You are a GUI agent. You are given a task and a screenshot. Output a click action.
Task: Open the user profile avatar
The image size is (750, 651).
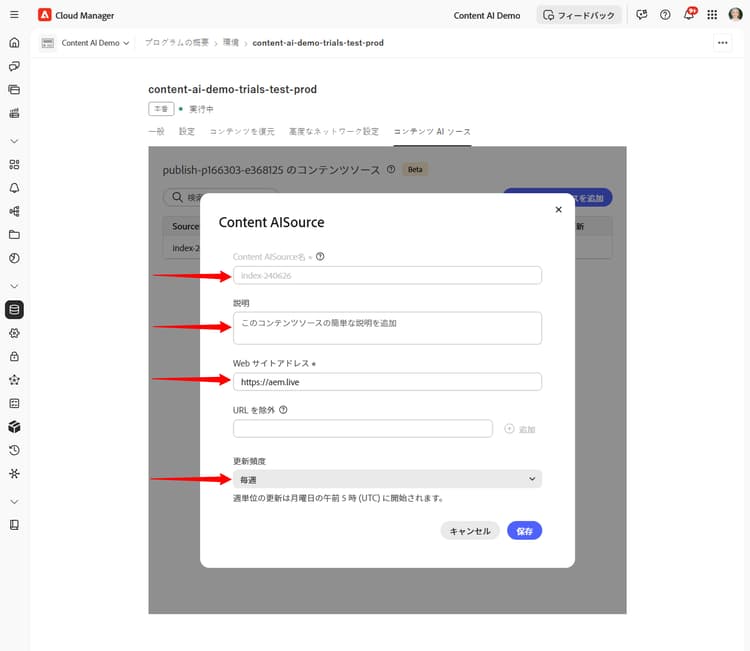pos(735,15)
